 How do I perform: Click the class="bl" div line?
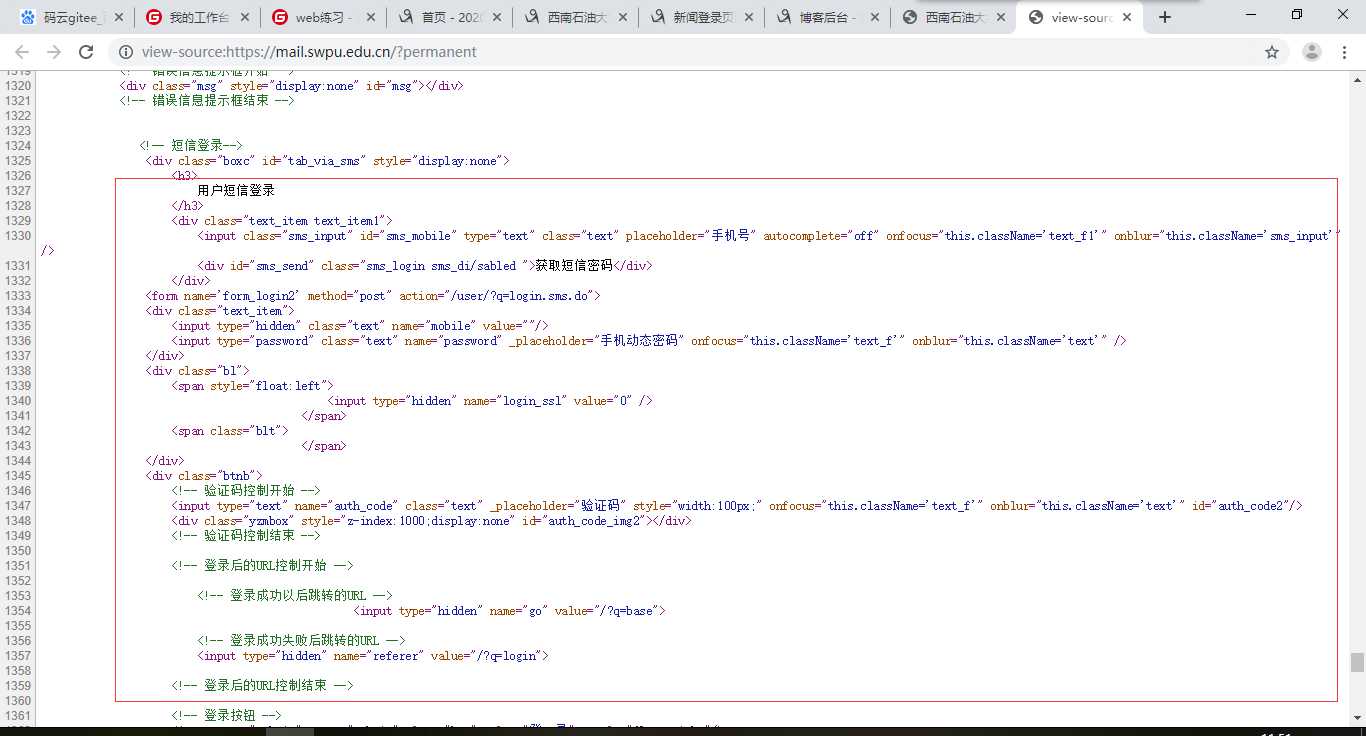(198, 371)
